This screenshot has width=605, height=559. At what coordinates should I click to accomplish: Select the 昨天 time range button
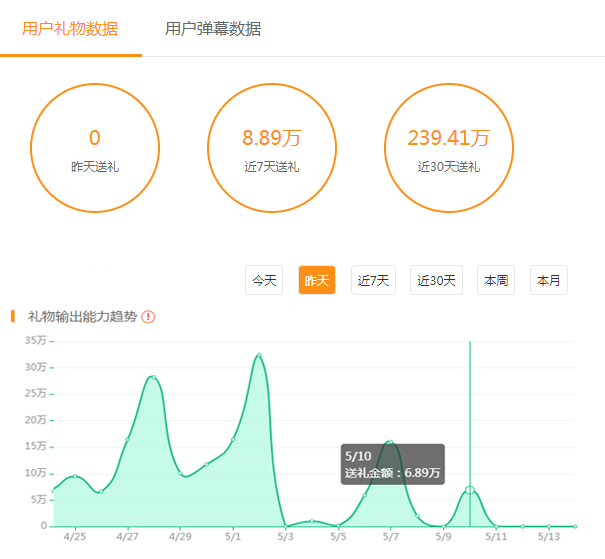click(x=317, y=280)
